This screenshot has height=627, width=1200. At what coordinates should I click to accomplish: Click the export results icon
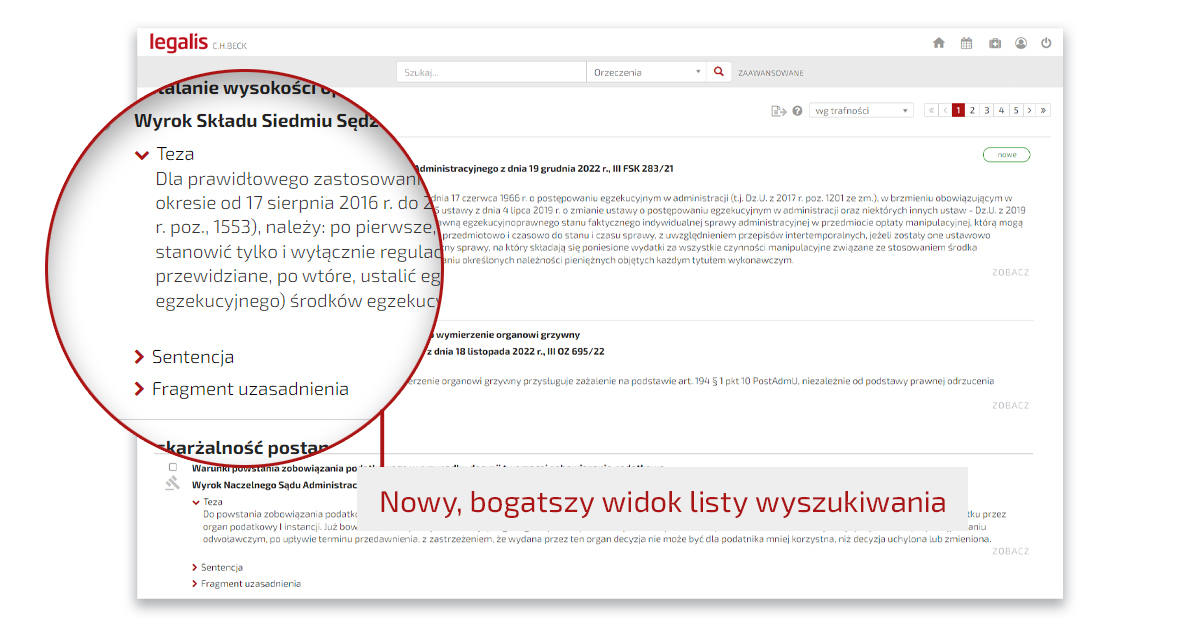click(779, 111)
